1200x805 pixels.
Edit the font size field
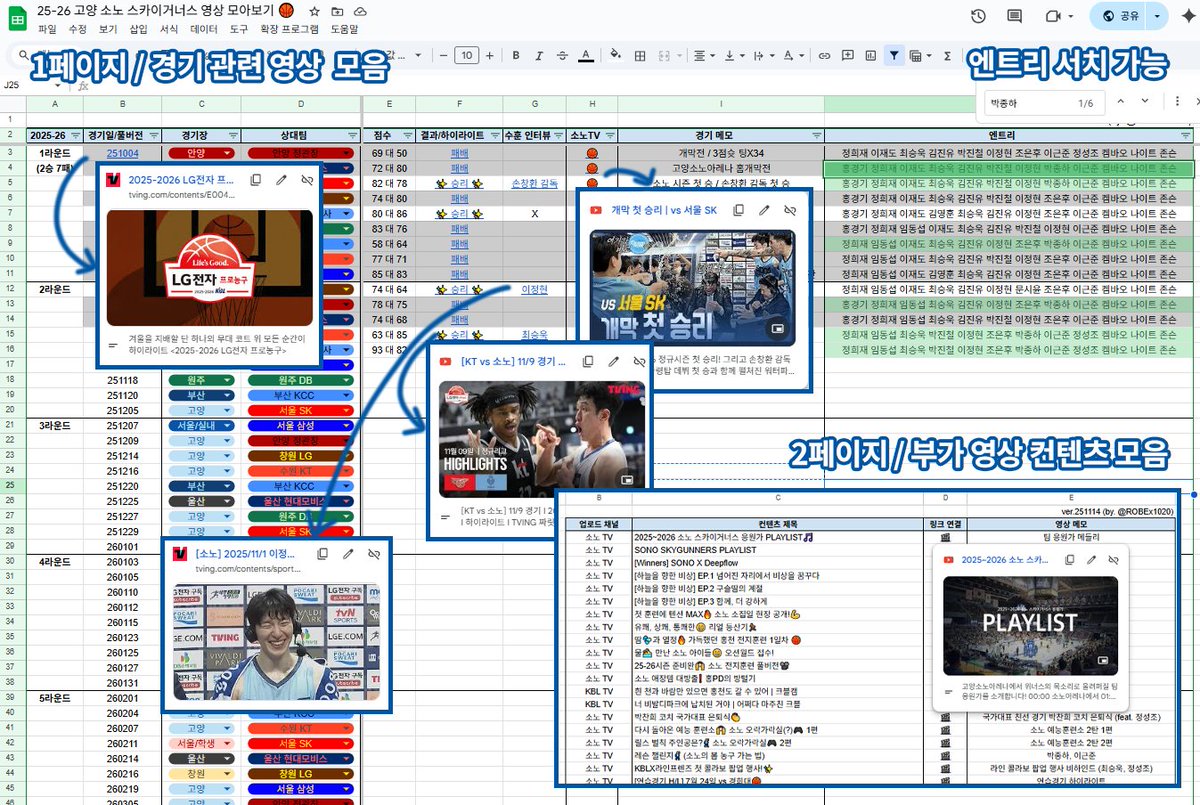tap(467, 56)
